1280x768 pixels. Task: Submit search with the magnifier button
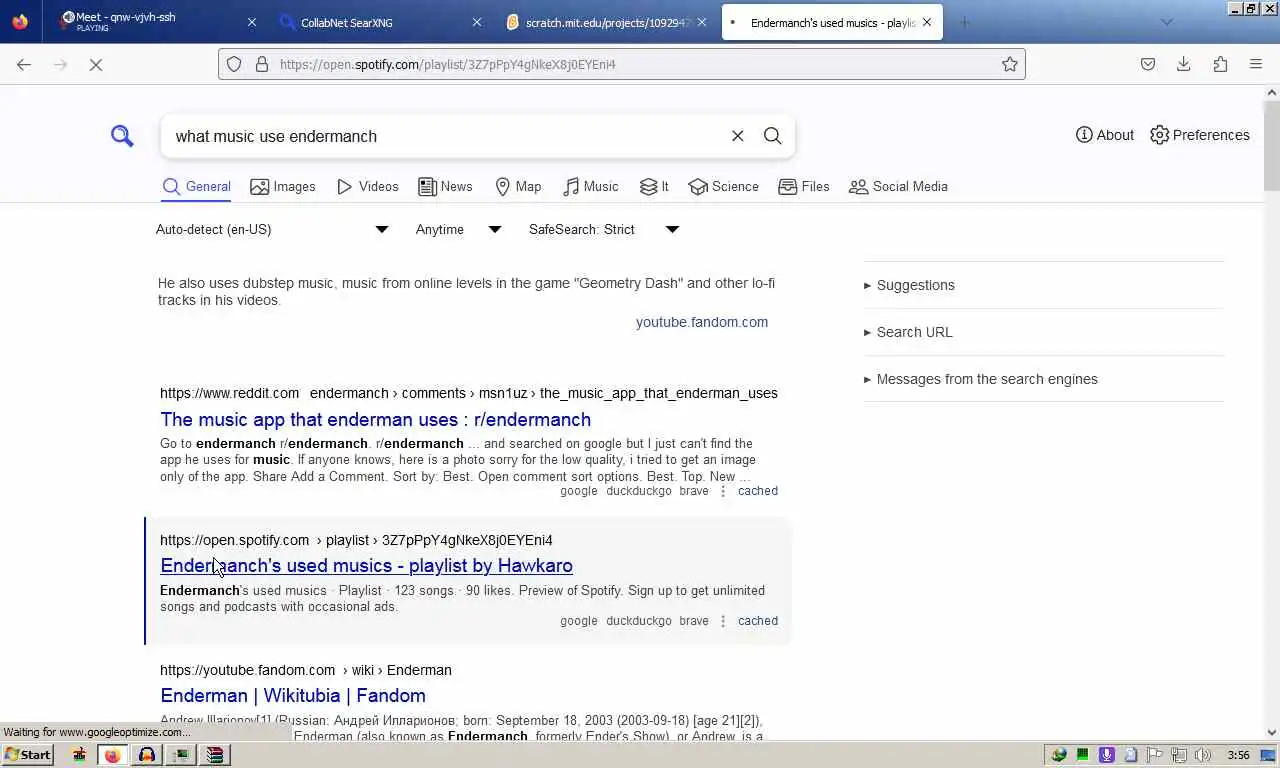pyautogui.click(x=773, y=136)
